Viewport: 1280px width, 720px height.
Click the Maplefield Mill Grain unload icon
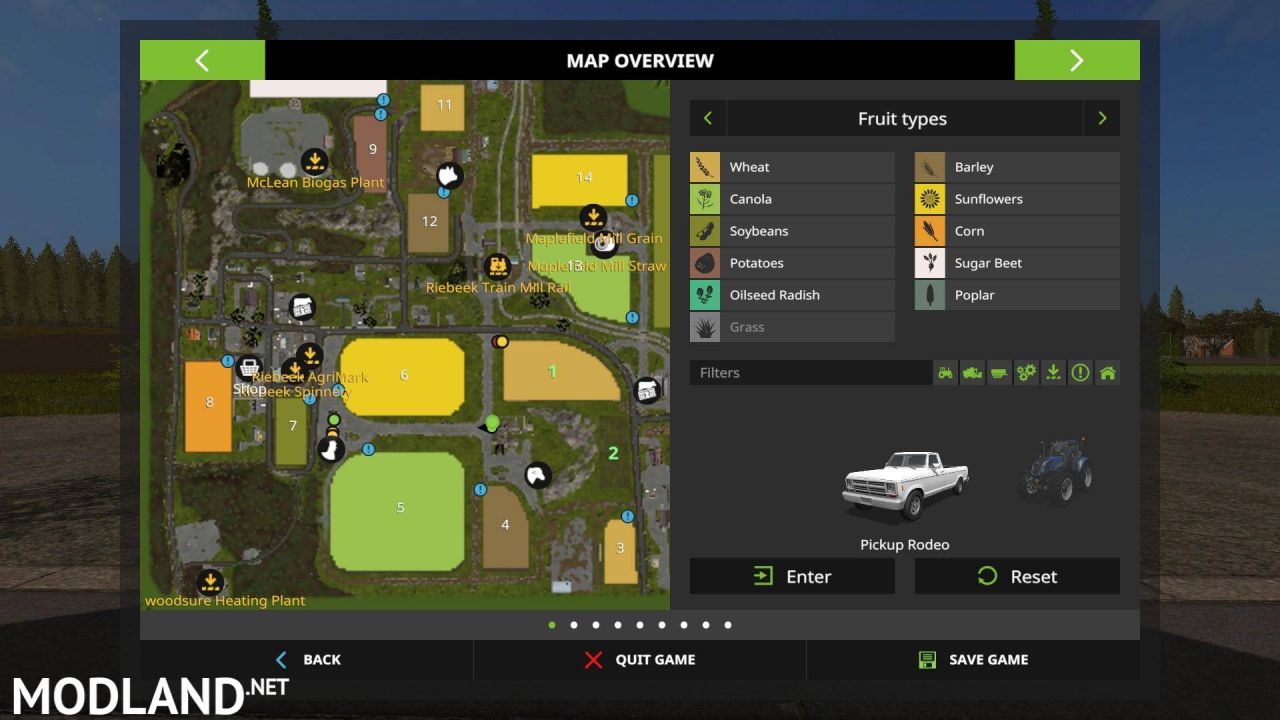(x=593, y=216)
